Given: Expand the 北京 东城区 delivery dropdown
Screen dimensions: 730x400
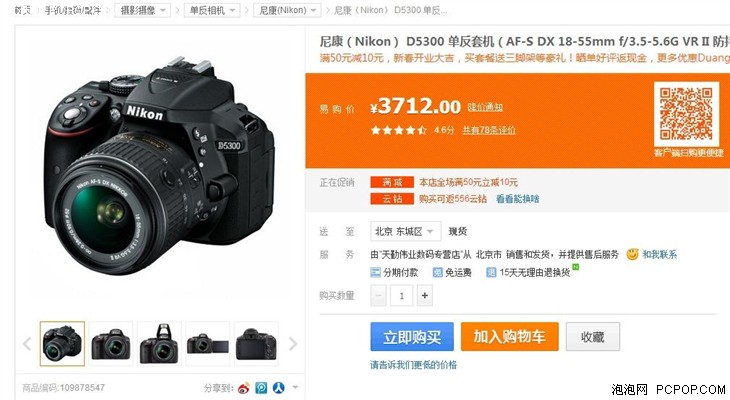Looking at the screenshot, I should (406, 231).
